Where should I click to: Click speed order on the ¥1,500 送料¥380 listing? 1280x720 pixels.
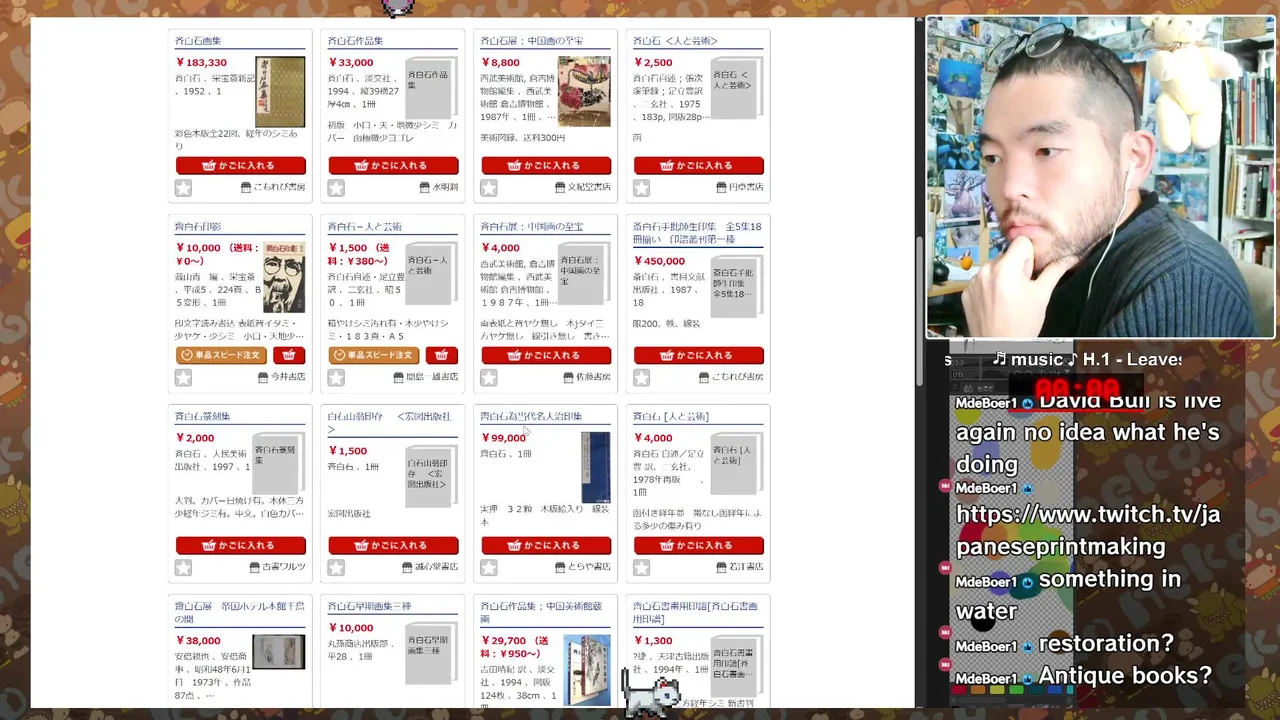374,355
